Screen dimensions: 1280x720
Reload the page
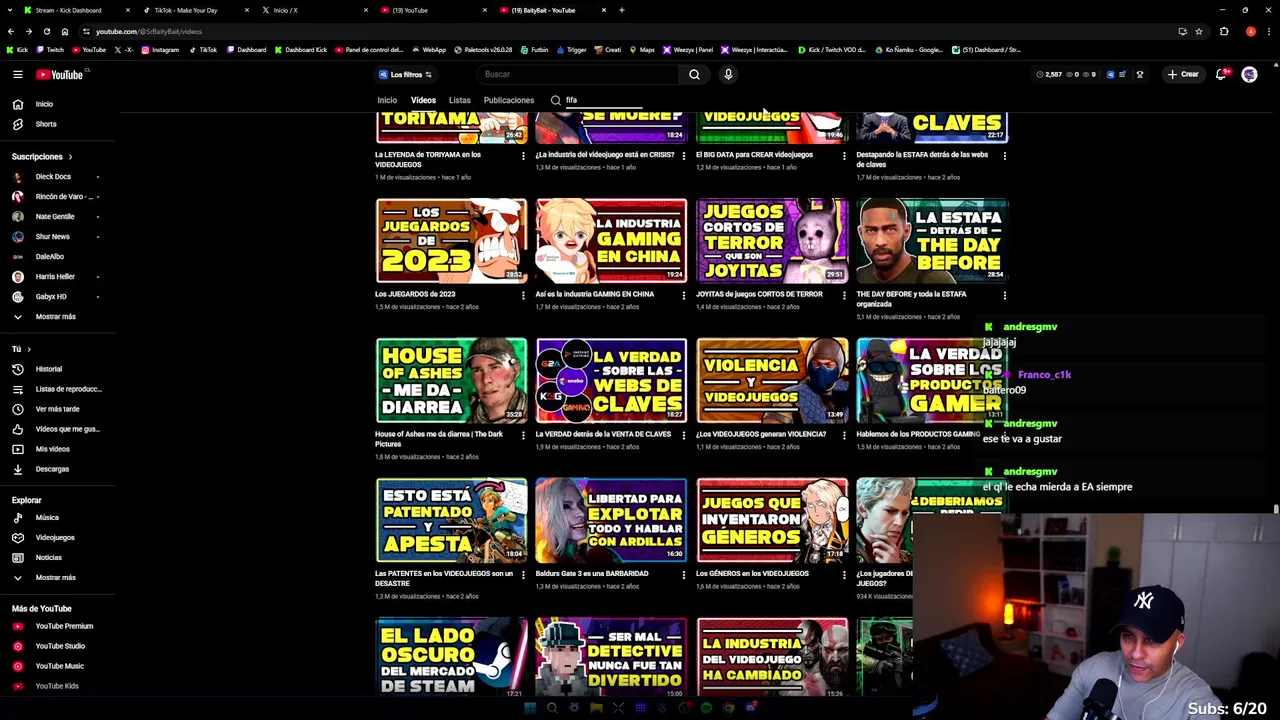(x=46, y=31)
